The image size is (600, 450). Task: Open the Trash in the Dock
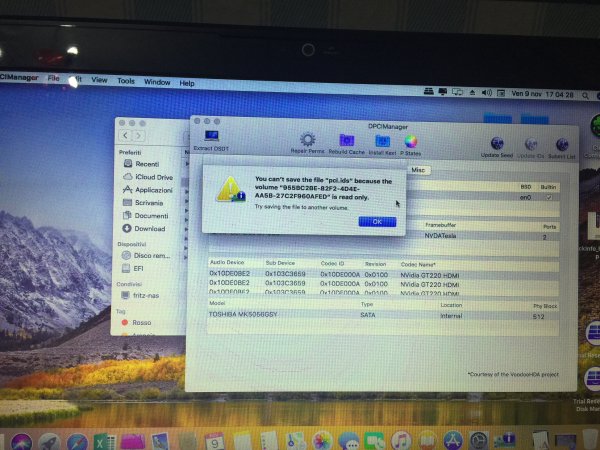(x=590, y=440)
